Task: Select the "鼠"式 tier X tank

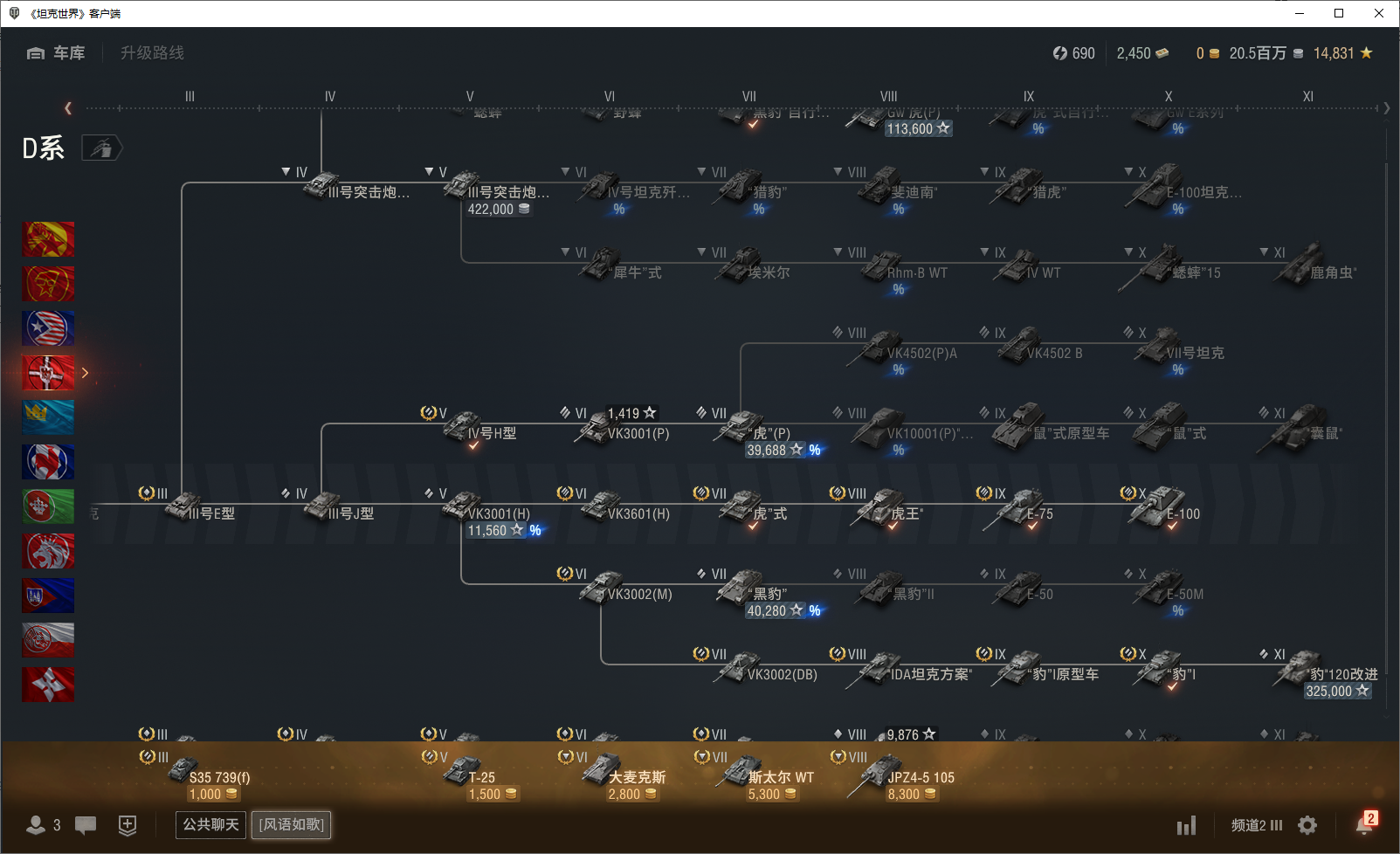Action: (1169, 428)
